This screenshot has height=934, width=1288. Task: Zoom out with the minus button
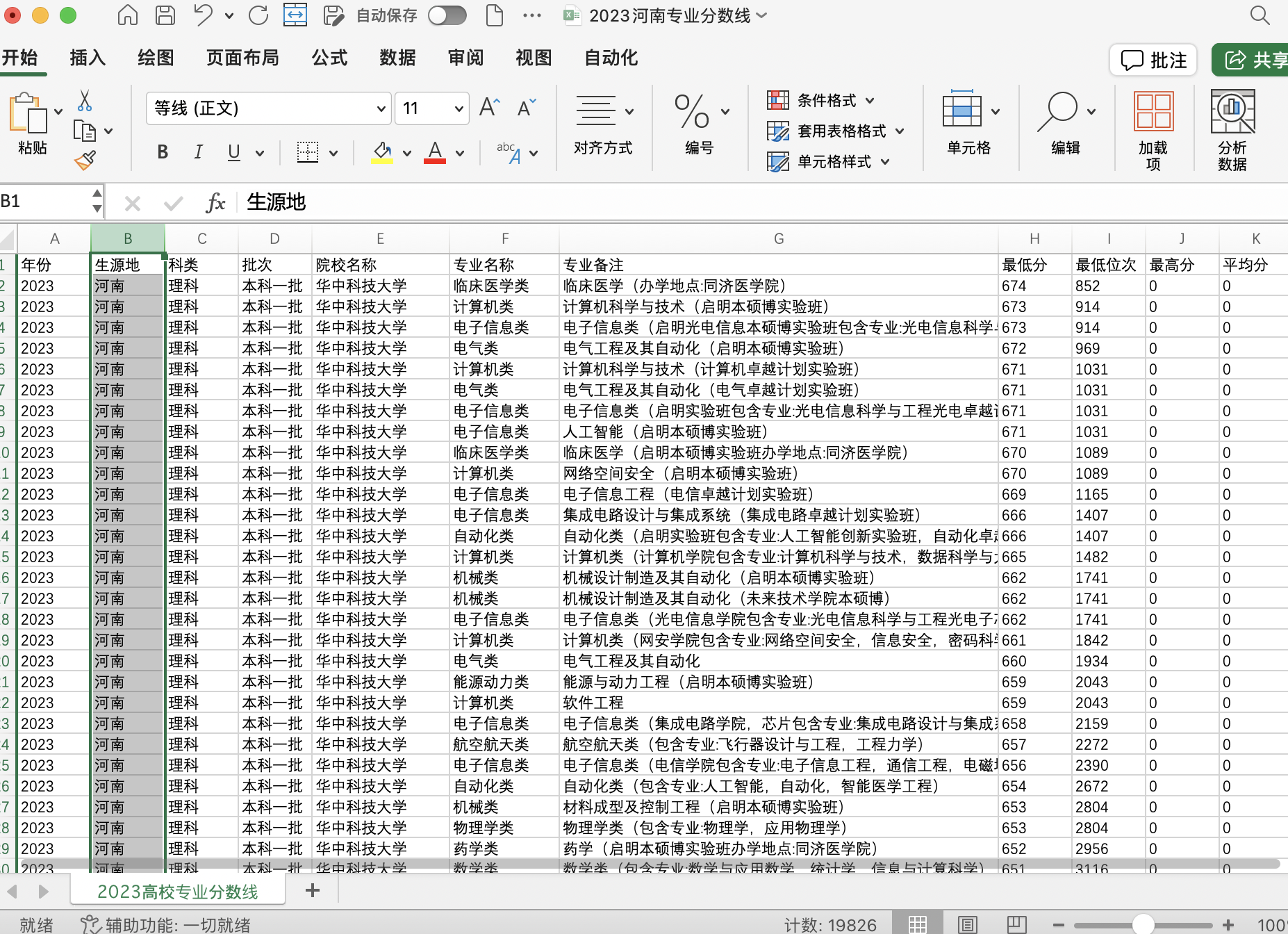[x=1059, y=925]
